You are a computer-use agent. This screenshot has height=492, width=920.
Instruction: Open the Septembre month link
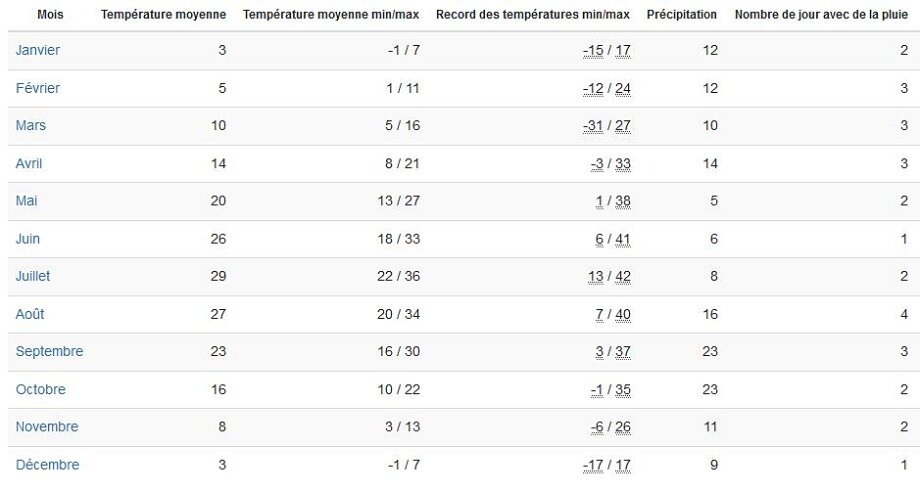point(49,352)
